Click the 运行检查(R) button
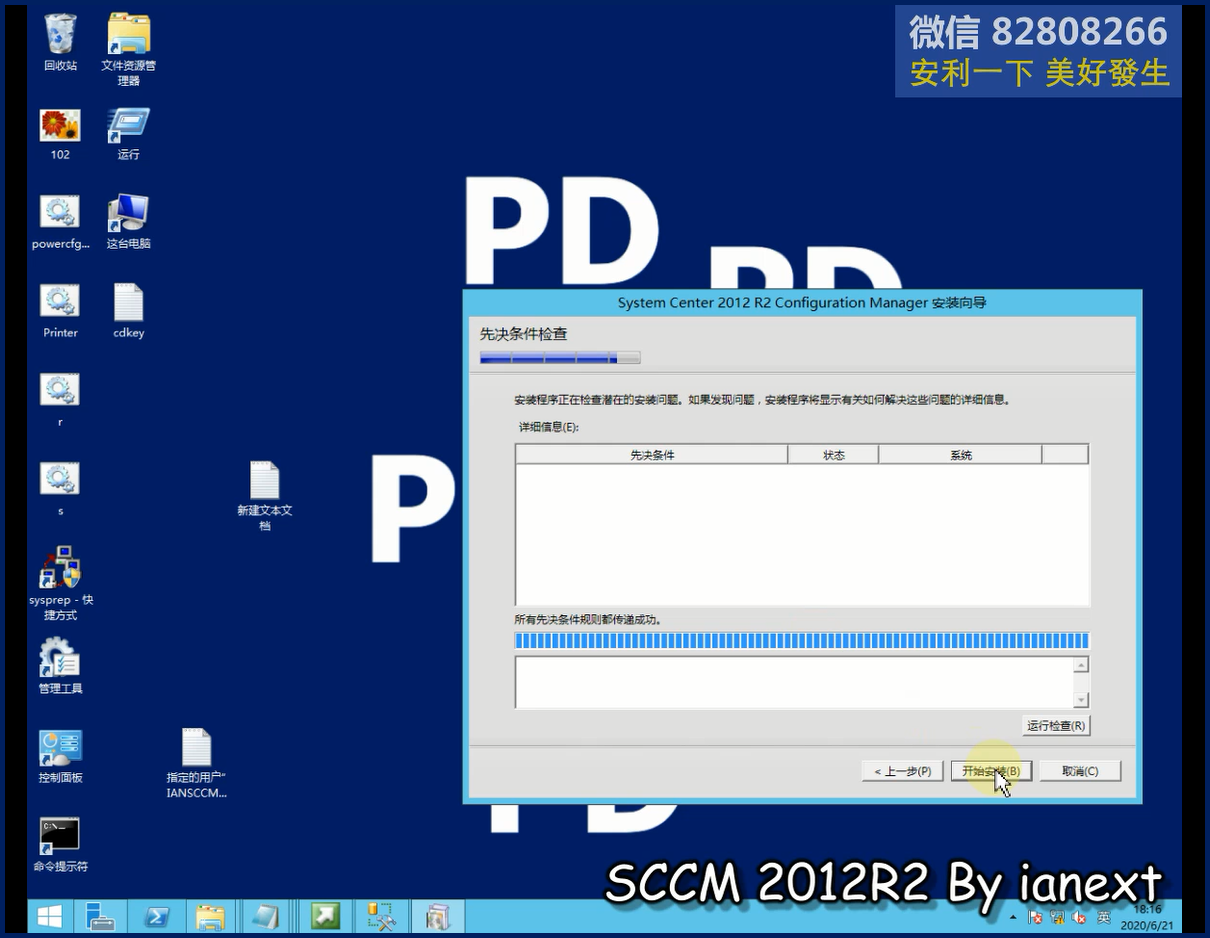Screen dimensions: 1210x938 point(1056,725)
